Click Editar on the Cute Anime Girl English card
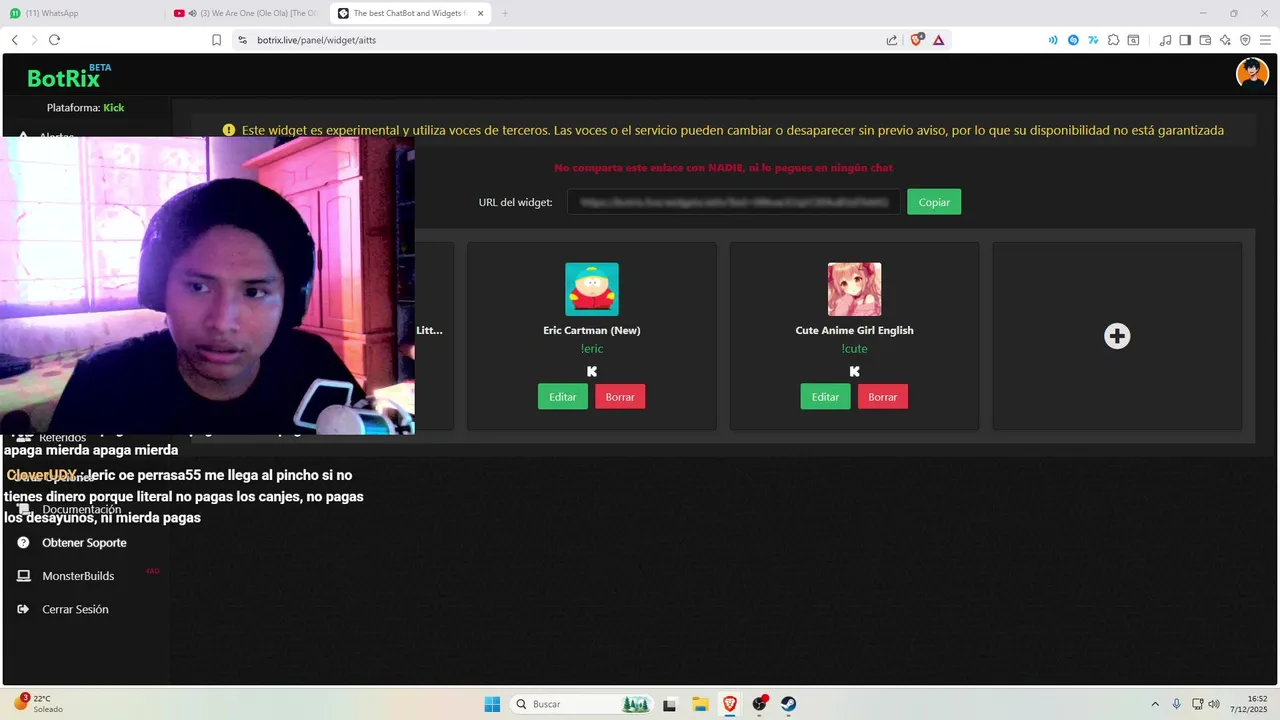 tap(825, 397)
